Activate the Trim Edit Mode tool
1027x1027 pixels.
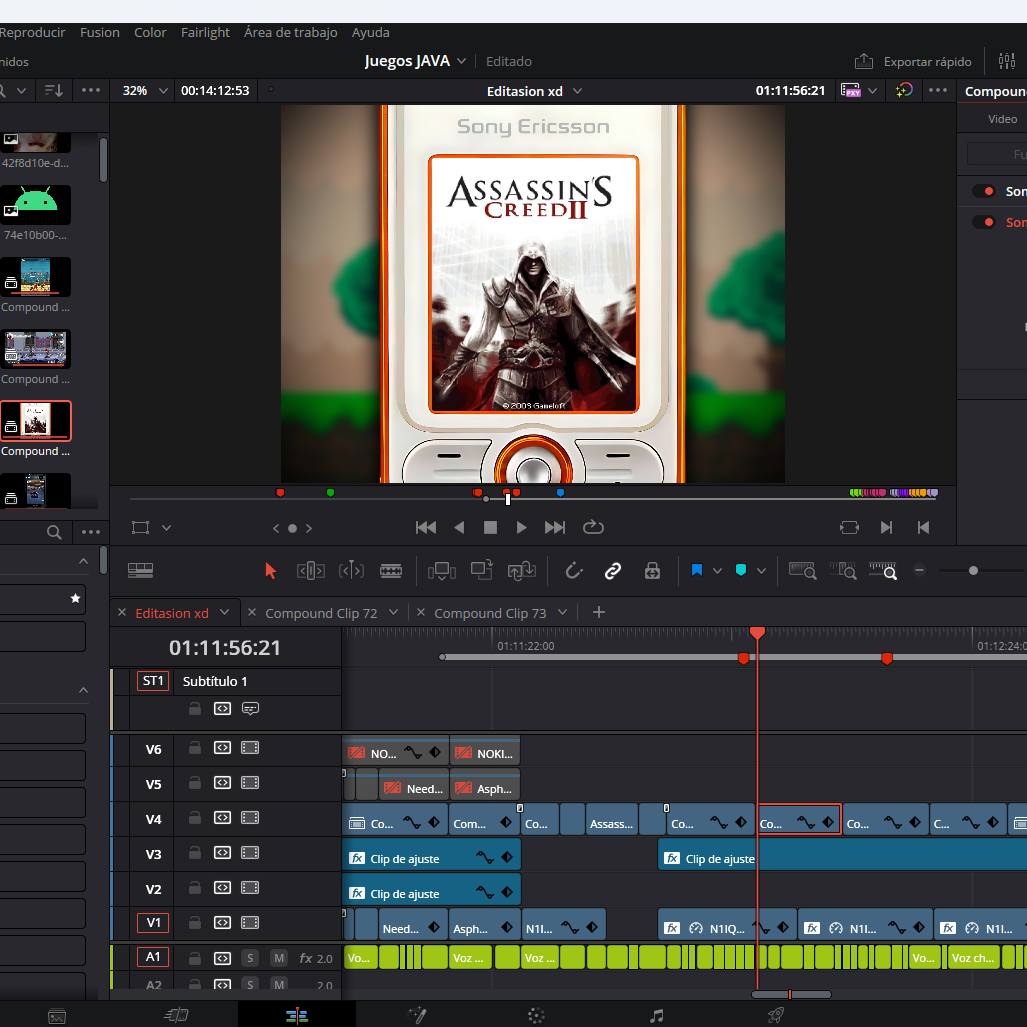pyautogui.click(x=310, y=571)
